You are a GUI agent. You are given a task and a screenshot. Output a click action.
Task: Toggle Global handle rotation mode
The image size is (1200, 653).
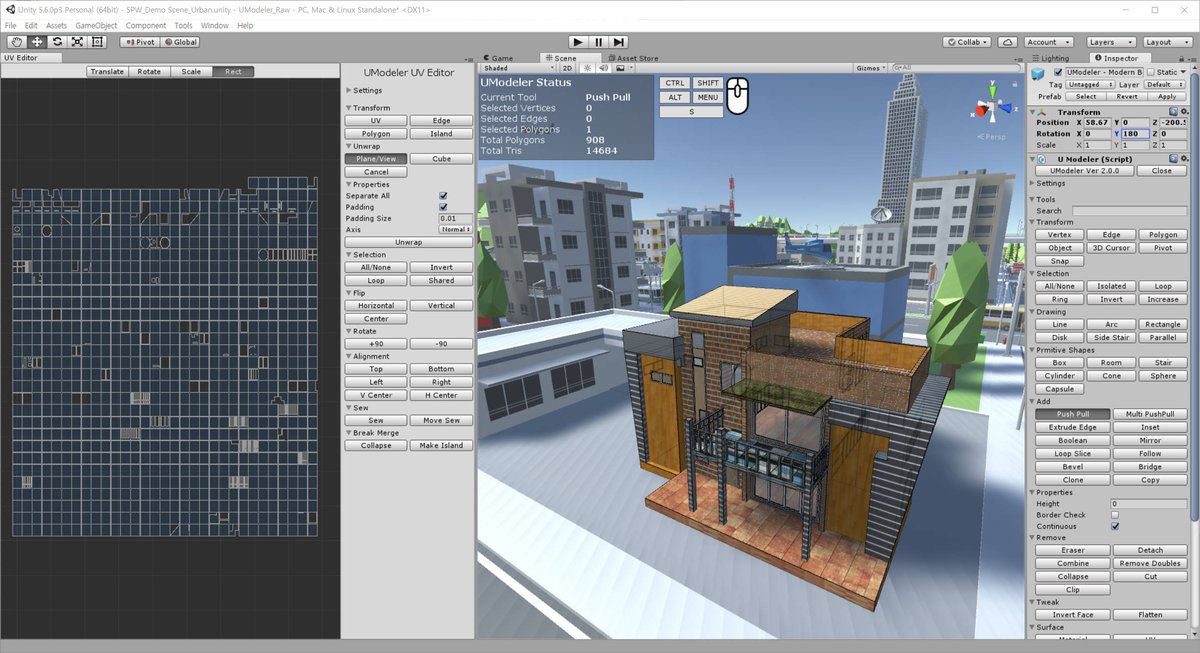[181, 42]
